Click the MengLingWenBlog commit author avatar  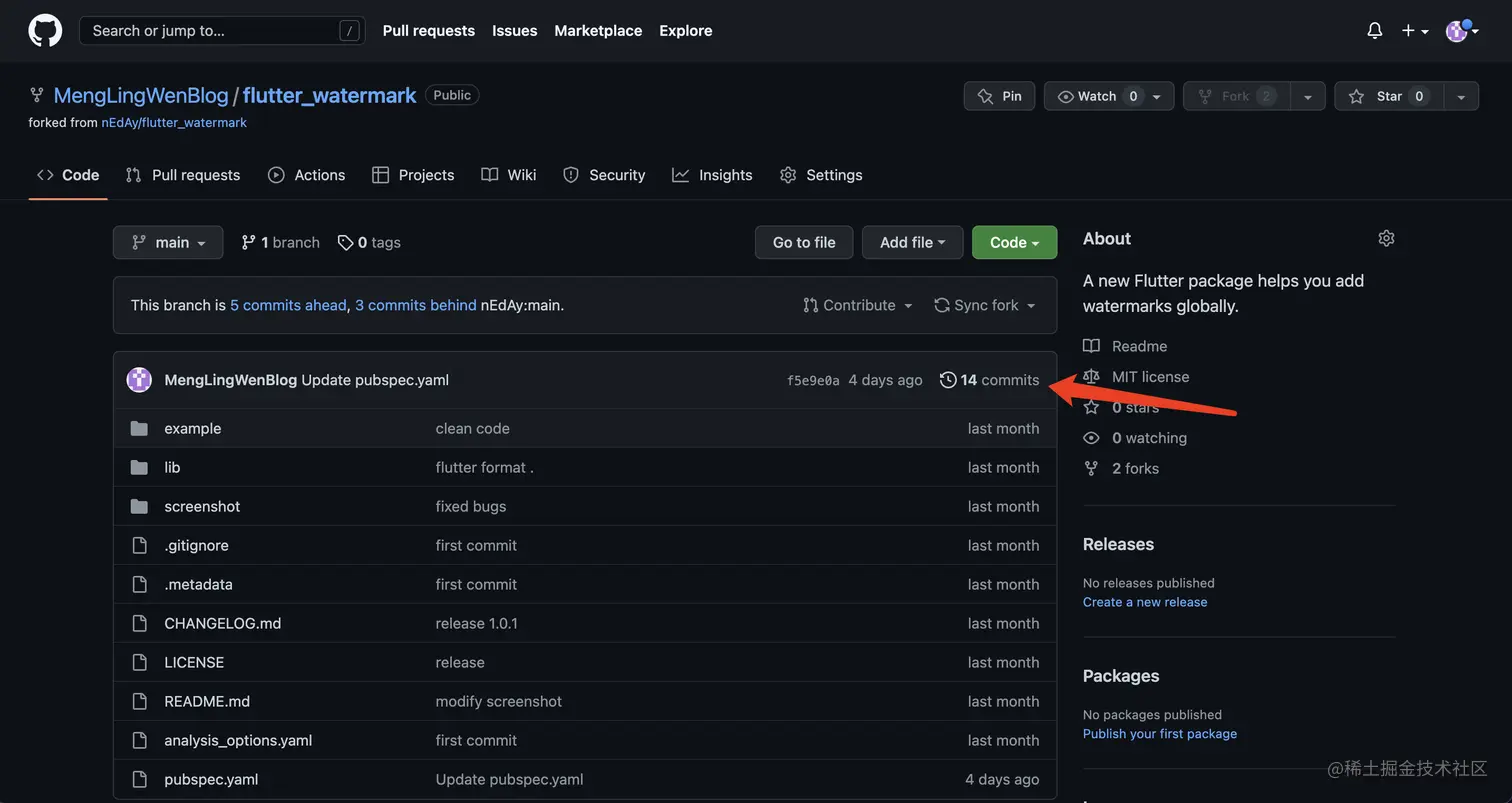tap(139, 380)
